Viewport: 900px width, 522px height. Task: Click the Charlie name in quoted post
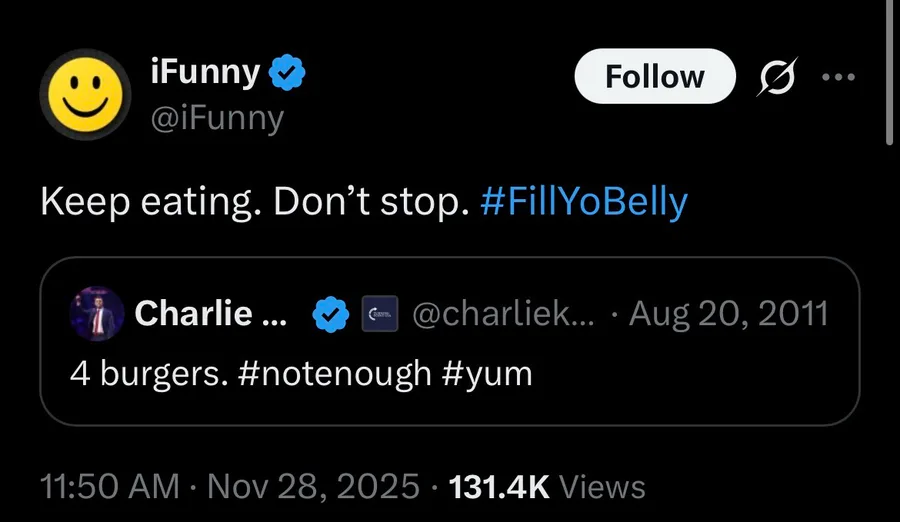pos(210,314)
